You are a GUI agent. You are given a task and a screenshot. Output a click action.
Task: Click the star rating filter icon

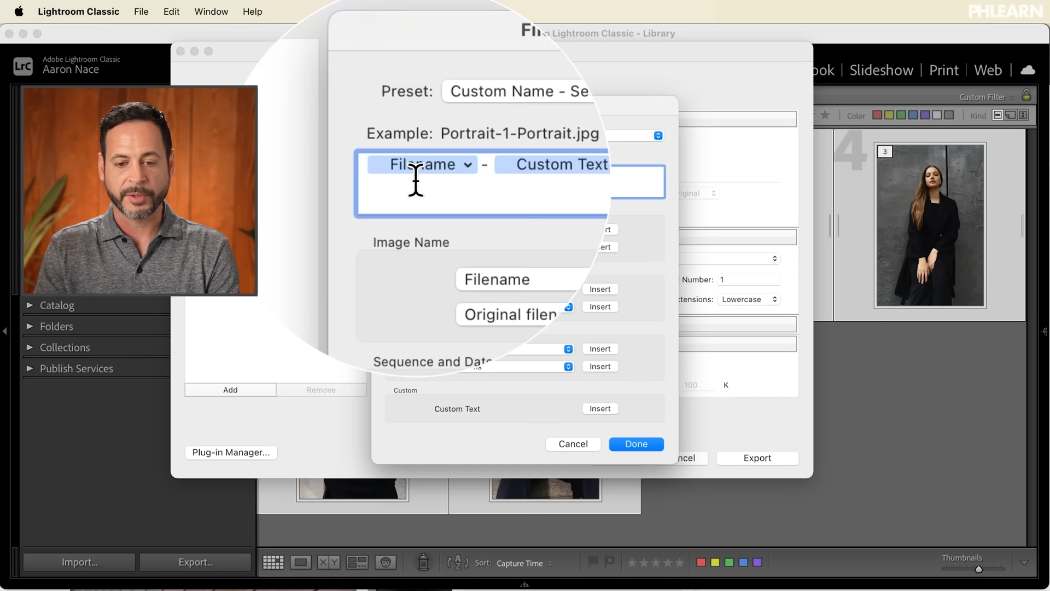[x=825, y=115]
